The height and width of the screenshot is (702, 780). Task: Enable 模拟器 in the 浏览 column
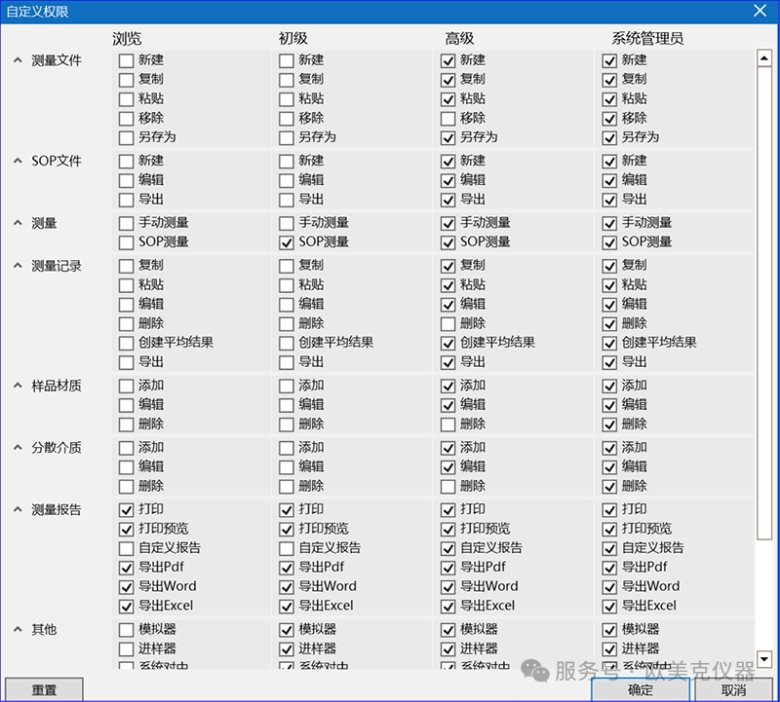click(x=126, y=630)
